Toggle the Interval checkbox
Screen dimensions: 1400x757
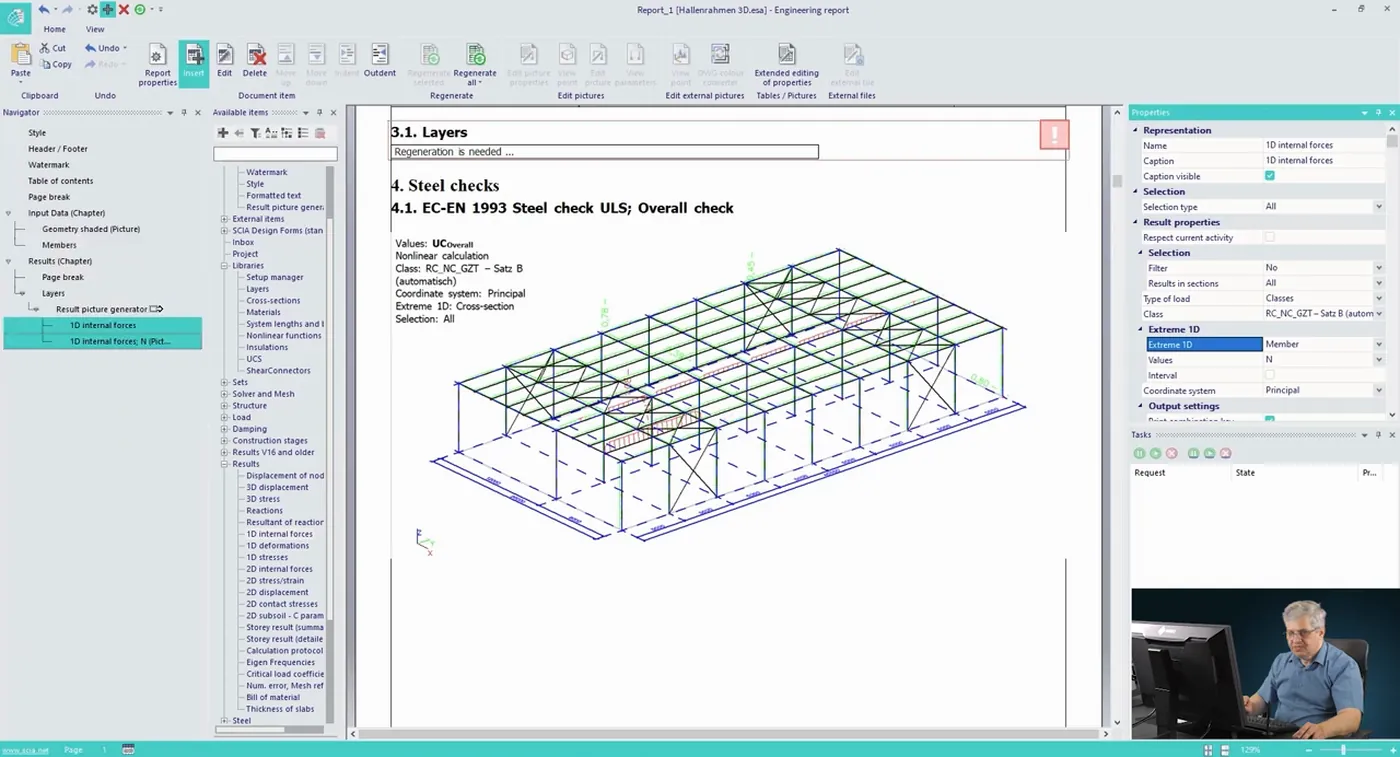point(1269,375)
